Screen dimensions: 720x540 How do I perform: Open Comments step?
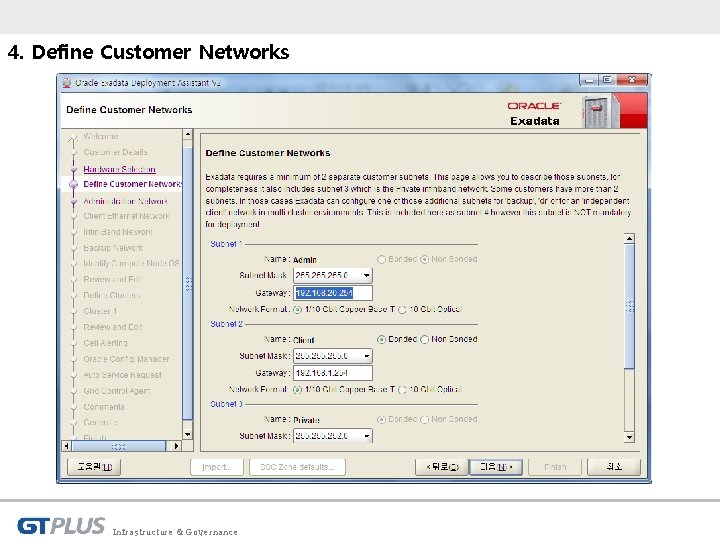coord(104,407)
